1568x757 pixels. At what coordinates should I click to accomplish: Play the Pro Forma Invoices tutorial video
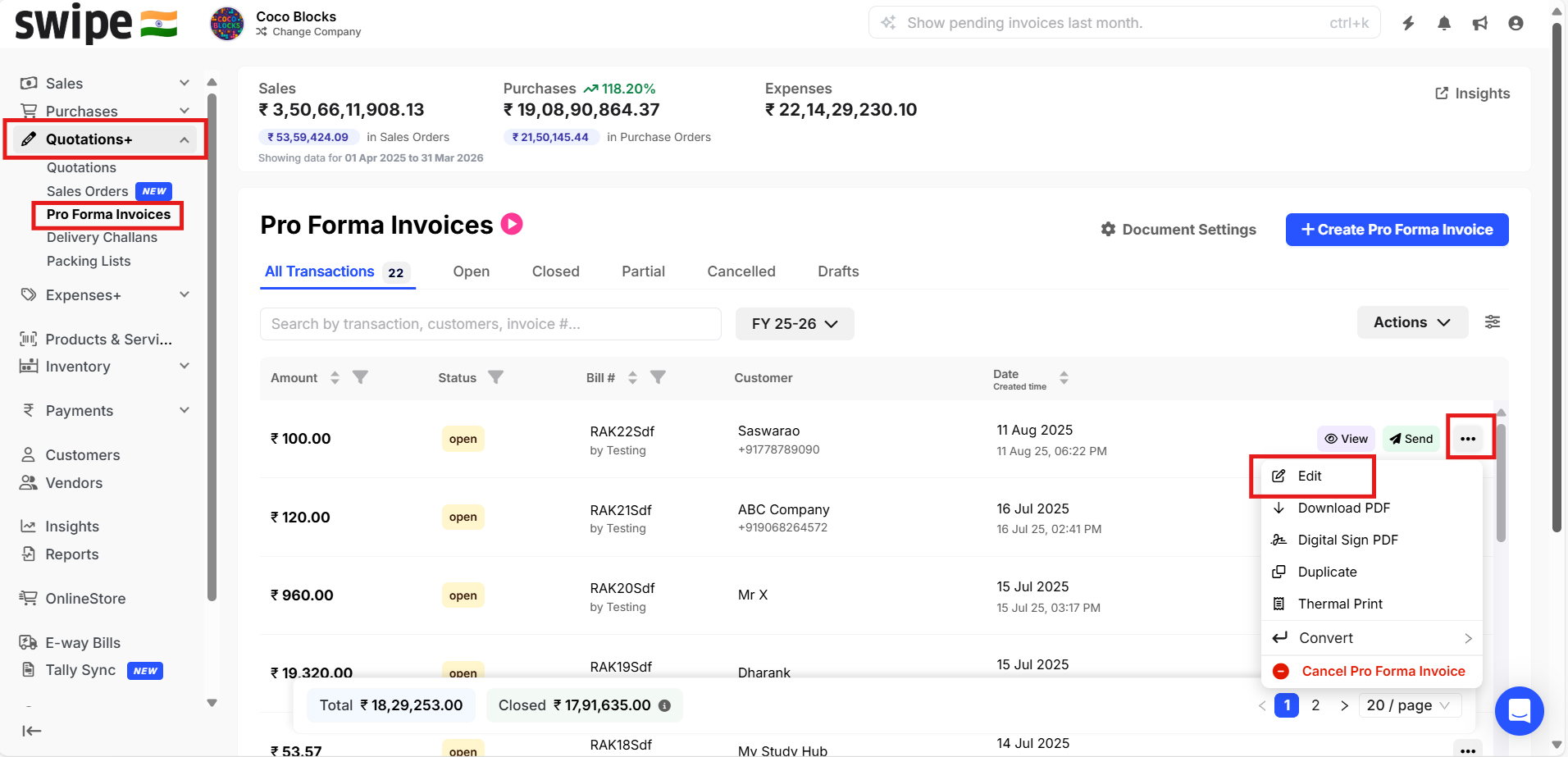point(512,224)
